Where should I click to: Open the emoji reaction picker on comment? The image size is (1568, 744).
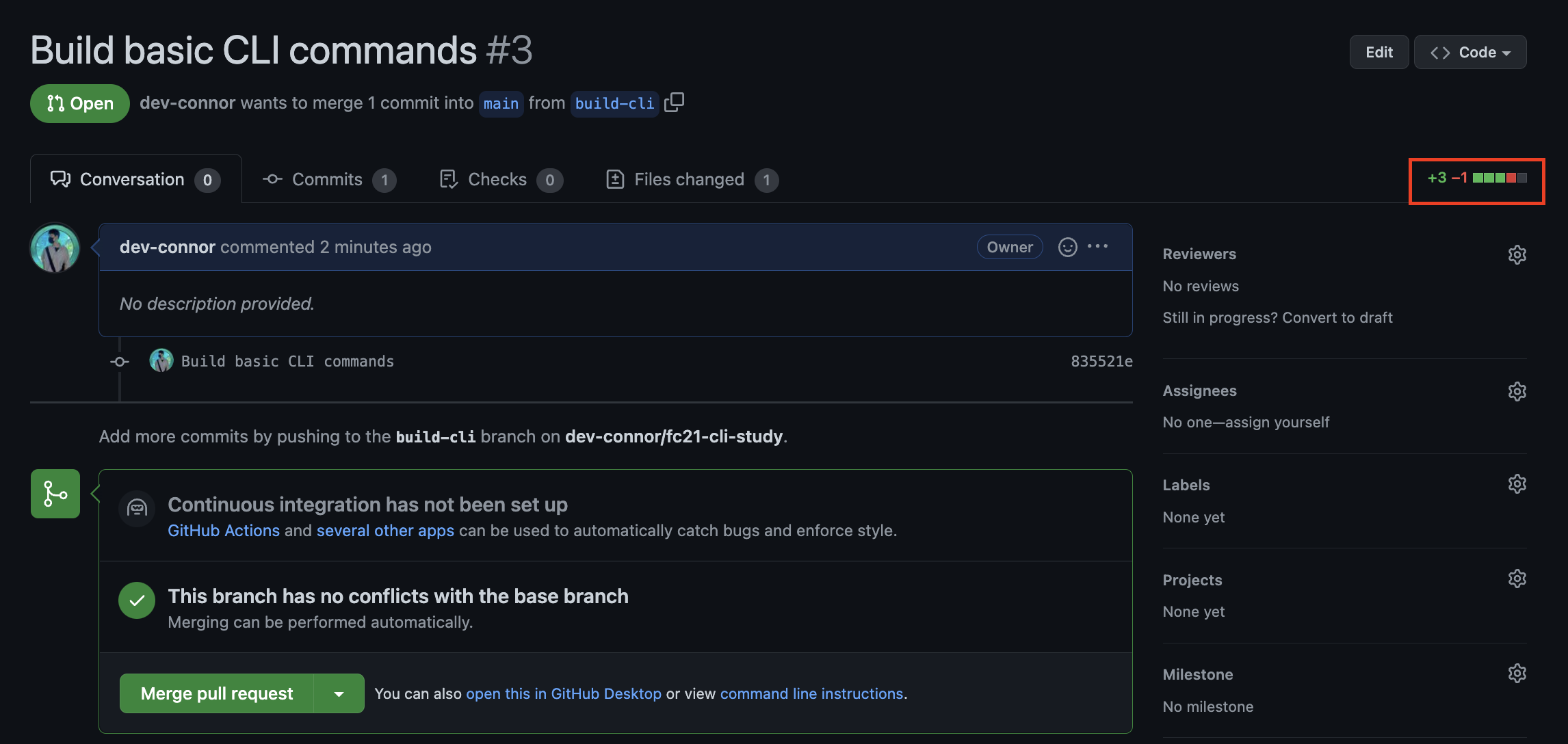pos(1067,247)
